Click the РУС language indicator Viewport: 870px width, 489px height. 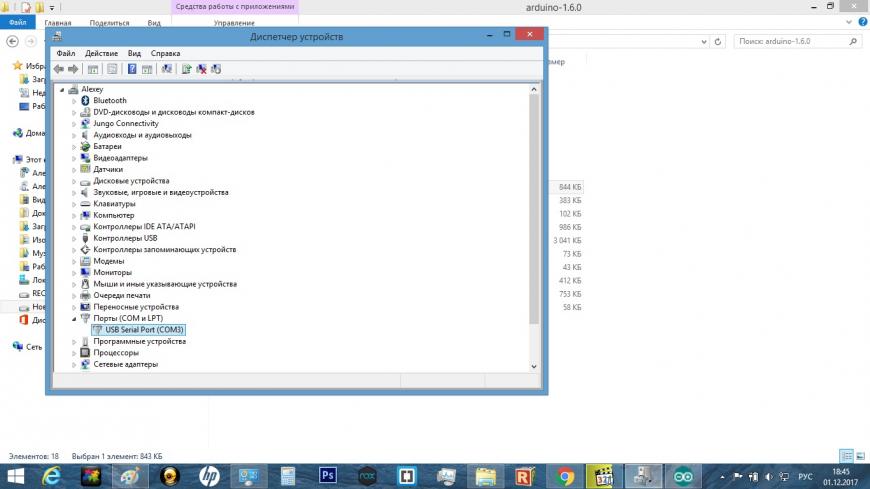pyautogui.click(x=805, y=477)
